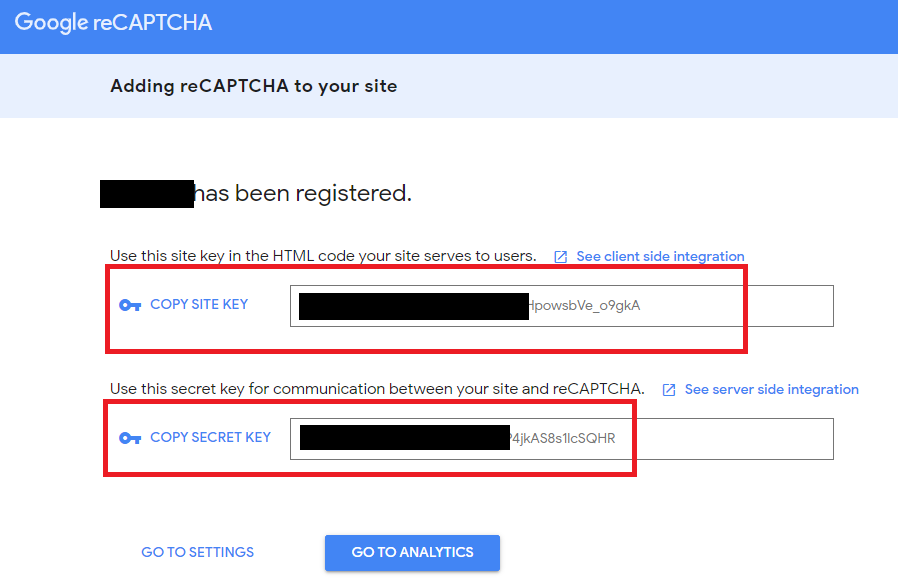Click external-link icon before client side integration

pos(561,257)
